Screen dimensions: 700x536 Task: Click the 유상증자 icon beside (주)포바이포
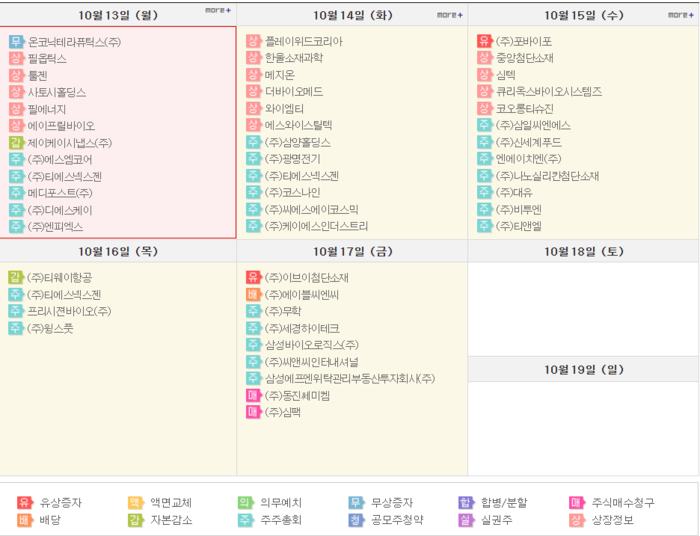pyautogui.click(x=484, y=41)
